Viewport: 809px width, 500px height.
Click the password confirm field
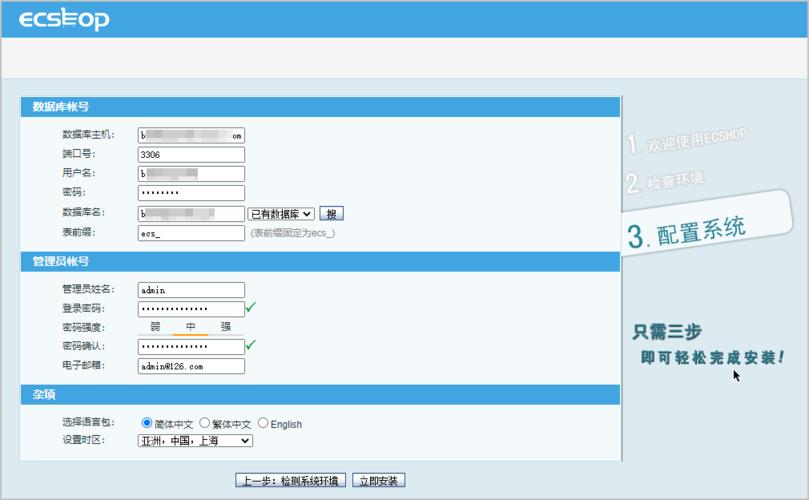coord(191,346)
